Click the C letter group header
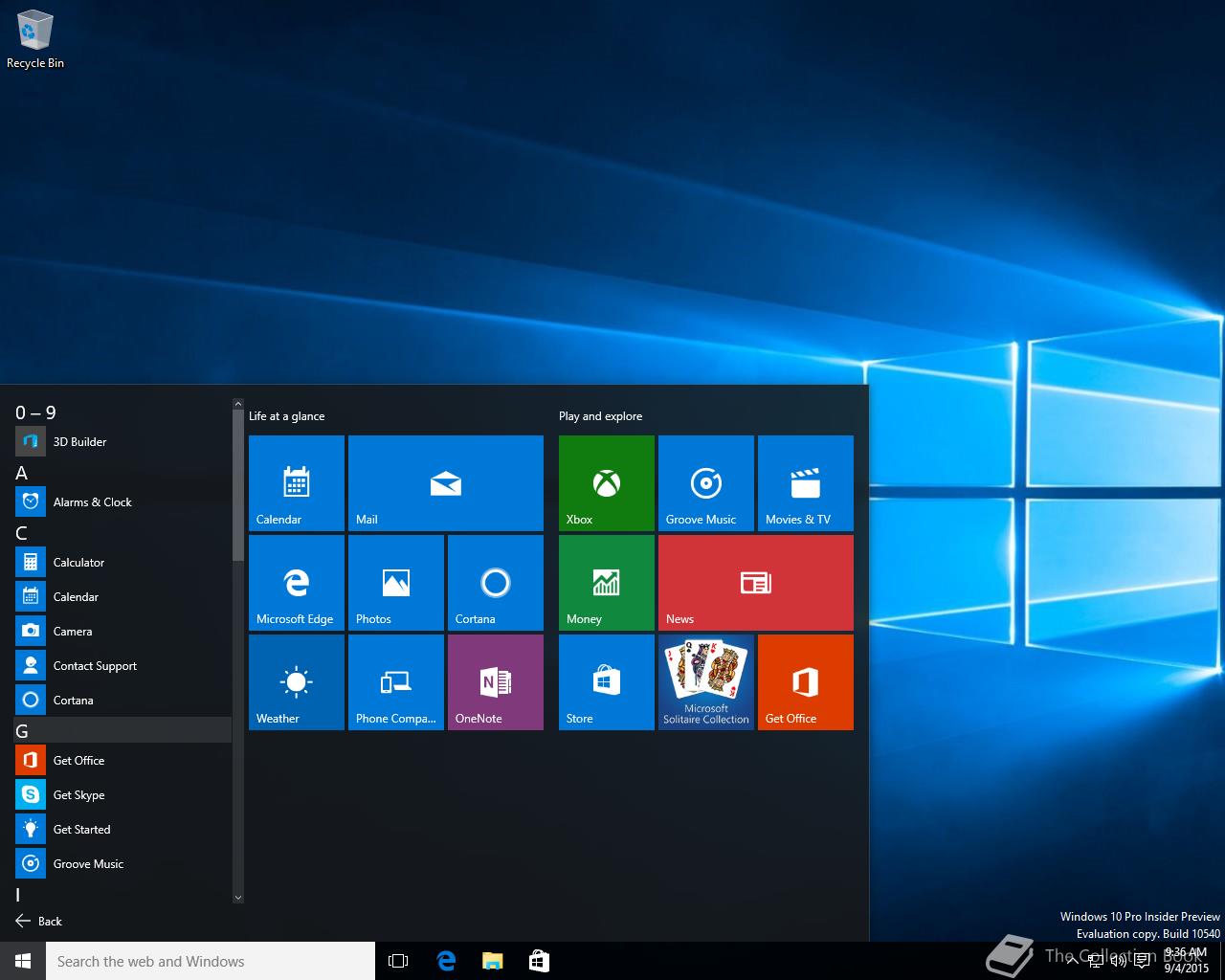 (x=122, y=533)
